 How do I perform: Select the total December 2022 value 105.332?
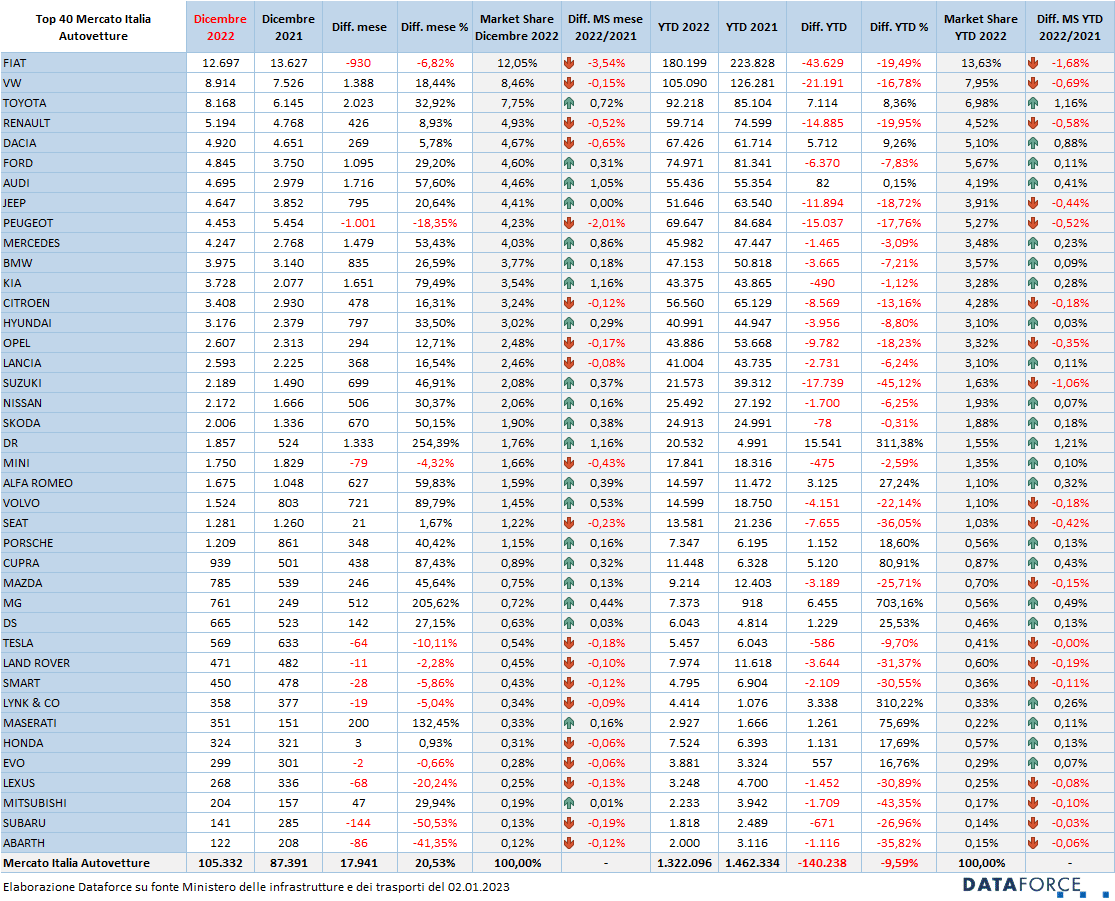coord(220,863)
